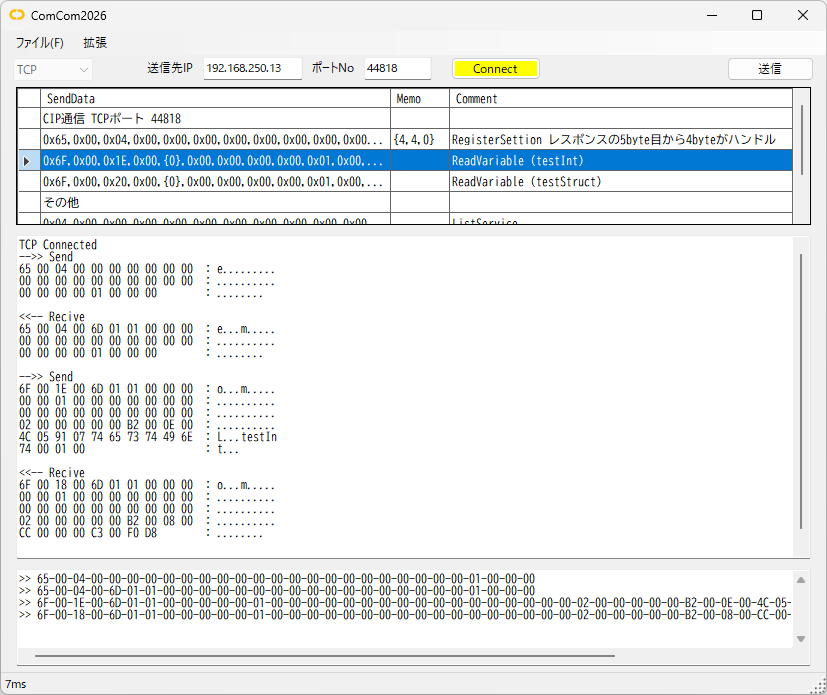The width and height of the screenshot is (827, 695).
Task: Click the ComCom2026 app icon in title bar
Action: pos(17,15)
